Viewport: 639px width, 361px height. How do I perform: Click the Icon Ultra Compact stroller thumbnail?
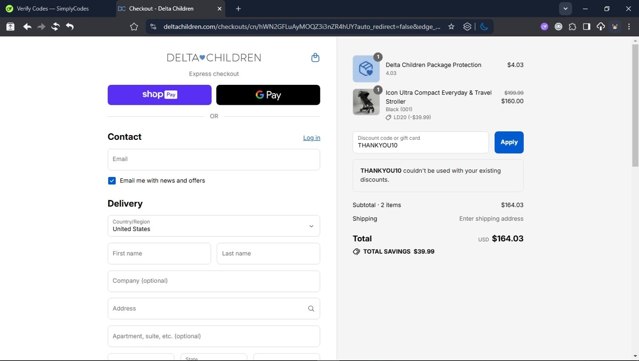[x=366, y=102]
